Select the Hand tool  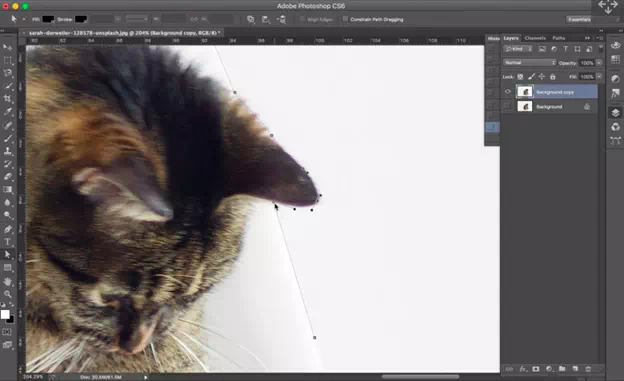(x=8, y=281)
